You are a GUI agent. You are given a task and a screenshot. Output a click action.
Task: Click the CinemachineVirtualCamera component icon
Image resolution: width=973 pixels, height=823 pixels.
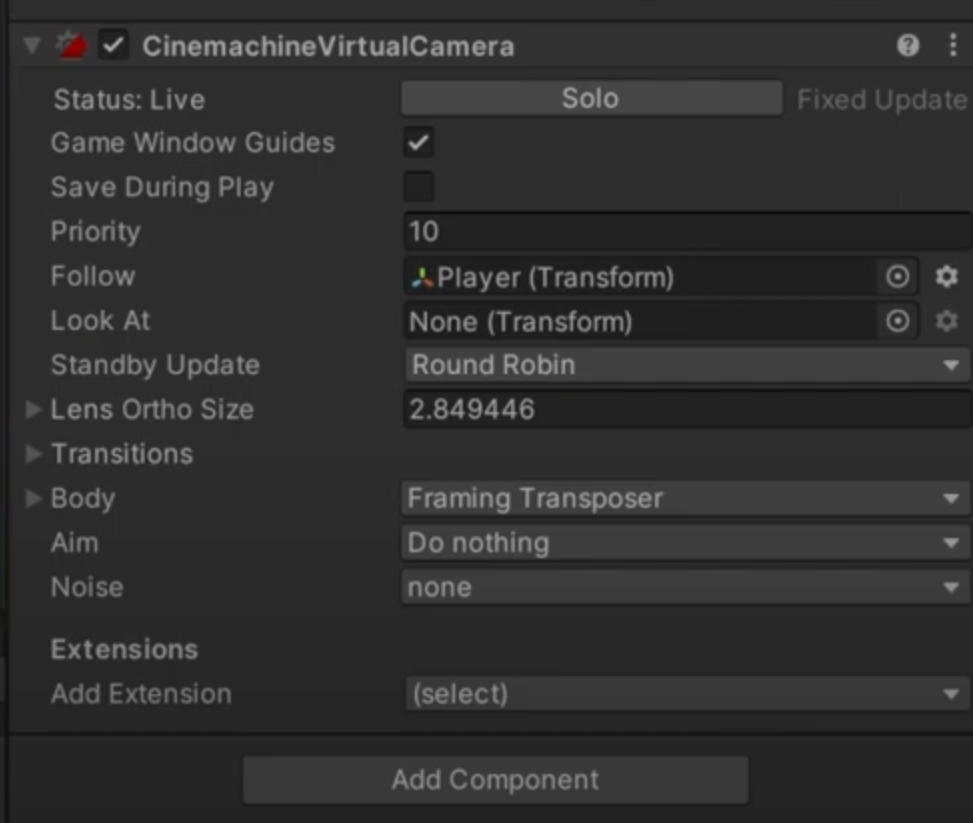[72, 46]
